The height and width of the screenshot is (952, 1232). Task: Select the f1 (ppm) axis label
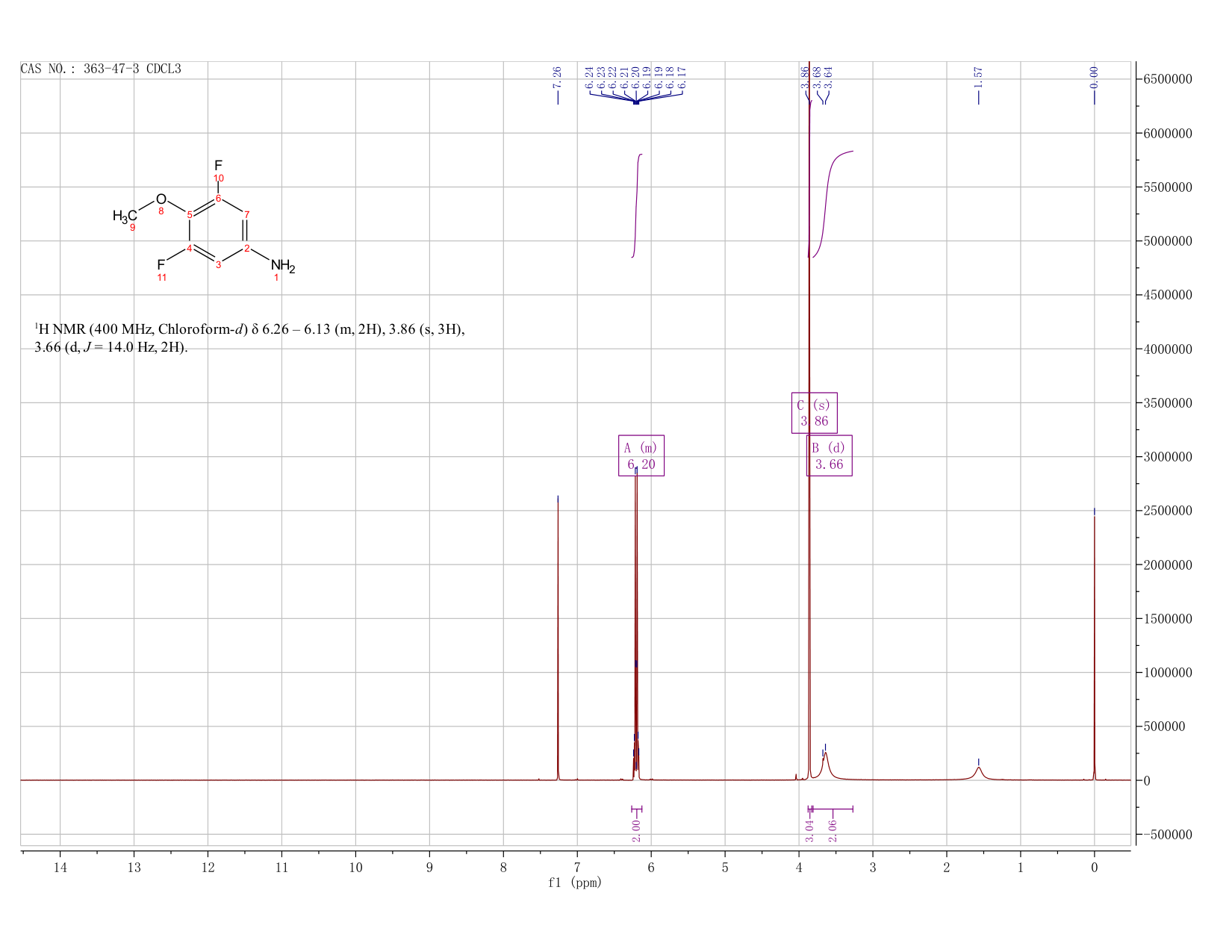click(575, 883)
